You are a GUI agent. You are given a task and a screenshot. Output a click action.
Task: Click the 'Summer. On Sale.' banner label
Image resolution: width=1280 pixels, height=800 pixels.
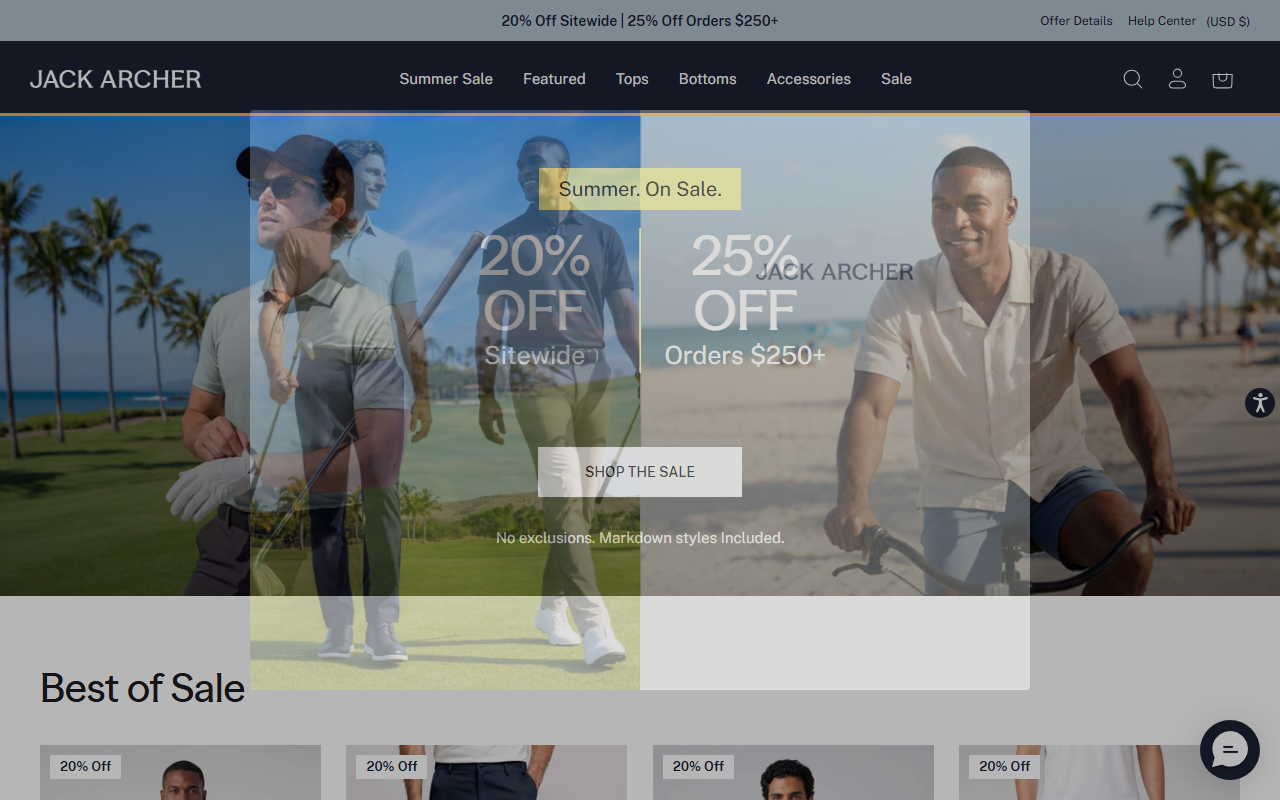coord(640,189)
